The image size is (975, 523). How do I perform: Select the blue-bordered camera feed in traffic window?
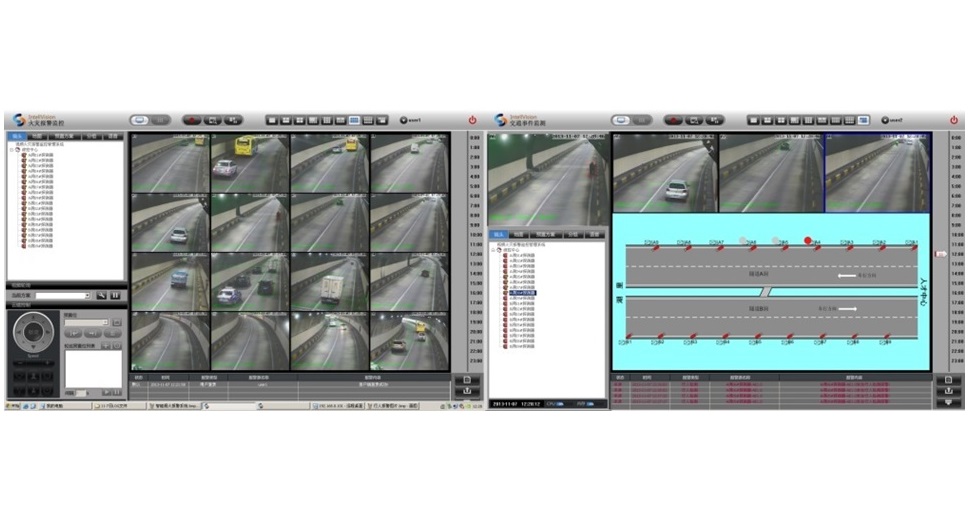coord(878,172)
